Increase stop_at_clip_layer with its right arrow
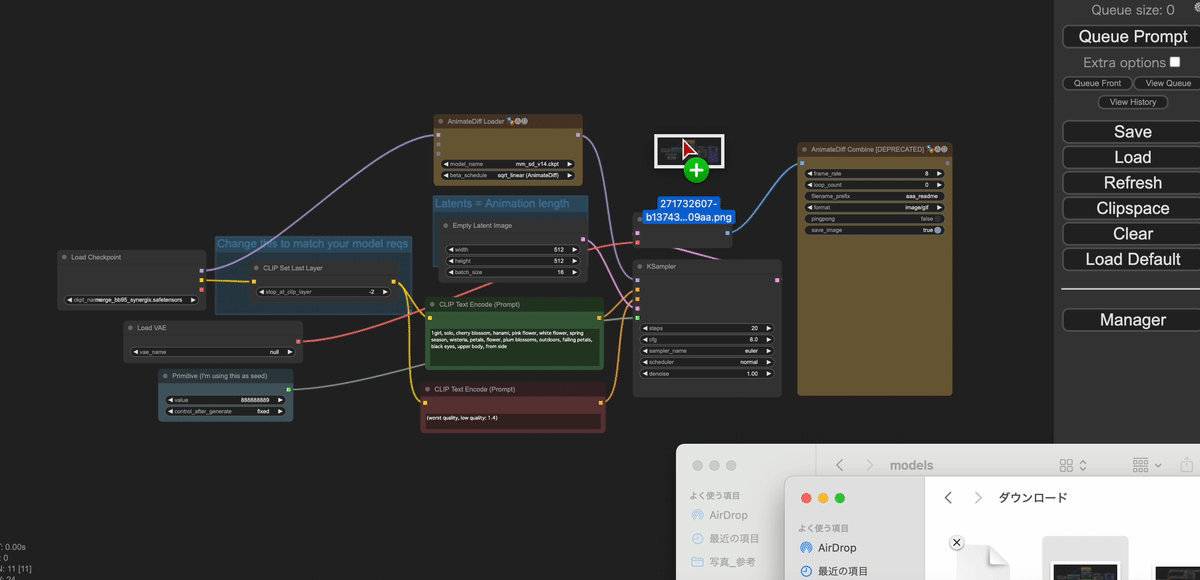This screenshot has width=1200, height=580. click(x=385, y=292)
